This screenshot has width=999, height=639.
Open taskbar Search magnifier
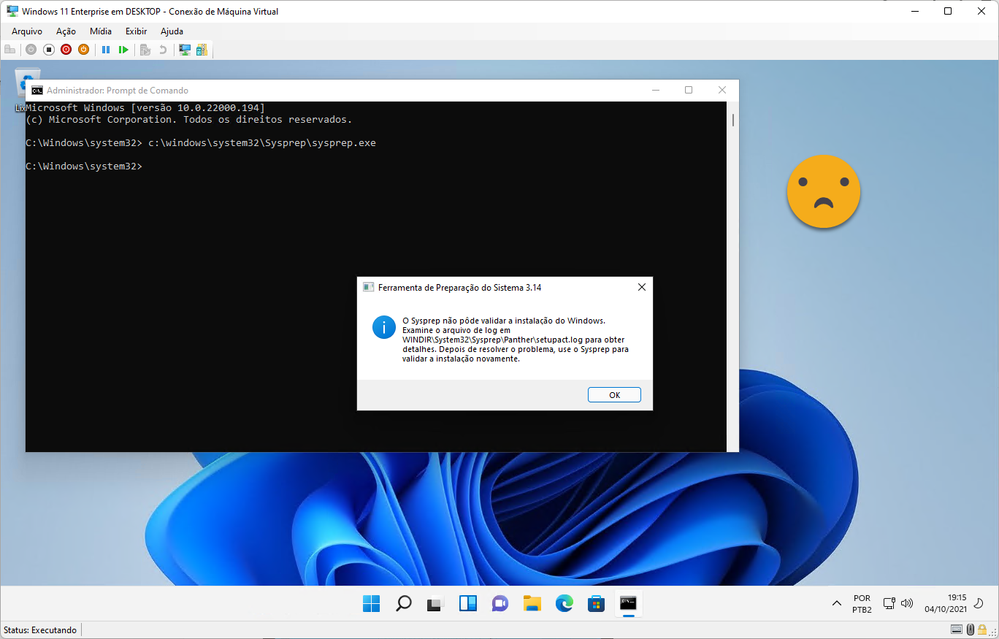click(x=403, y=603)
